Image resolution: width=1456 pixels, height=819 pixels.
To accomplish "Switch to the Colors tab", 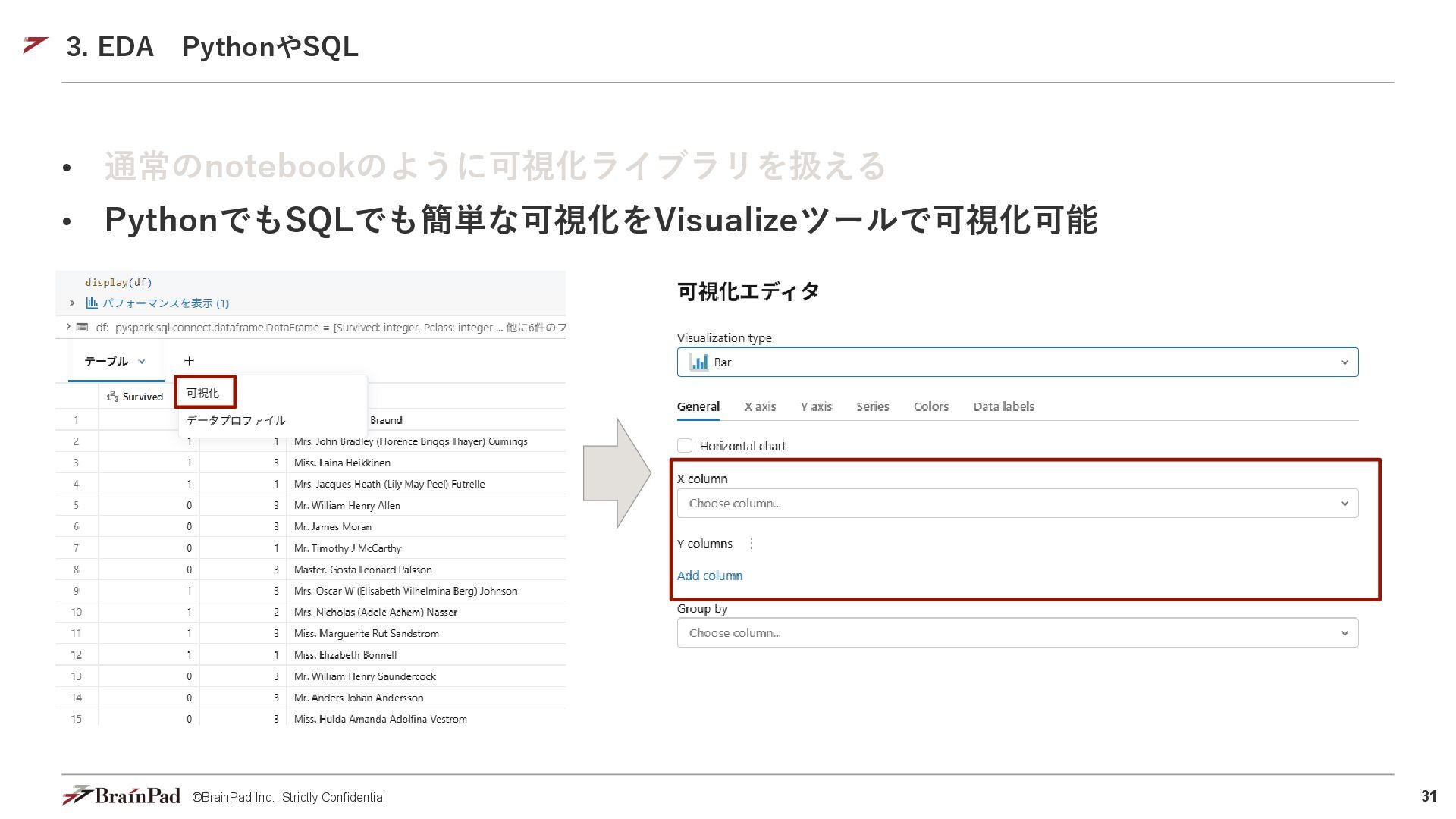I will 930,406.
